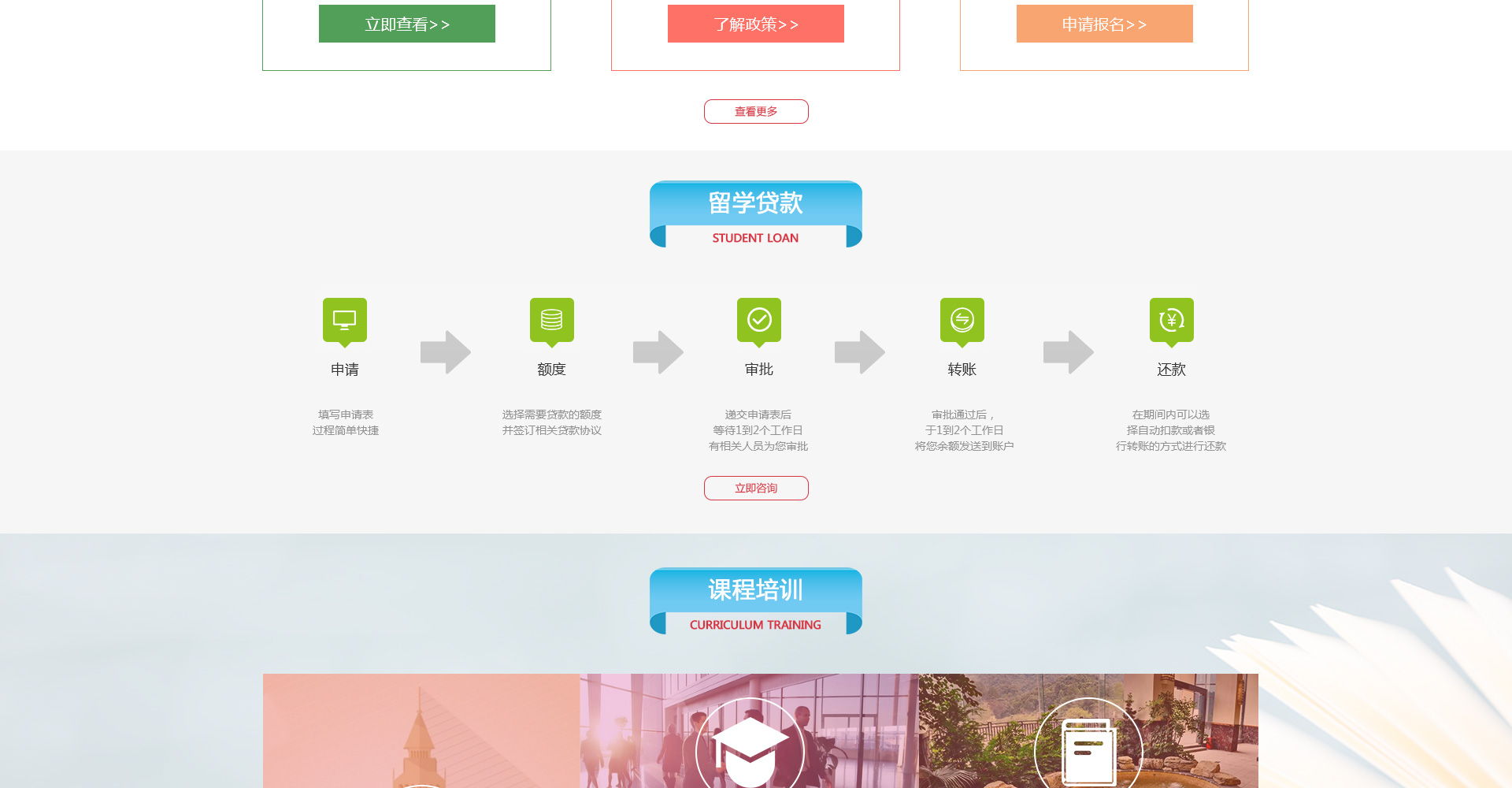
Task: Click the arrow between 转账 and 还款
Action: (1069, 352)
